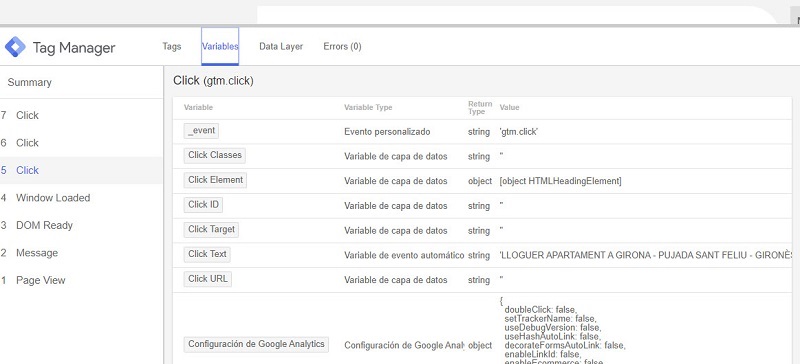Click the Return Type column header
The height and width of the screenshot is (364, 800).
point(480,108)
